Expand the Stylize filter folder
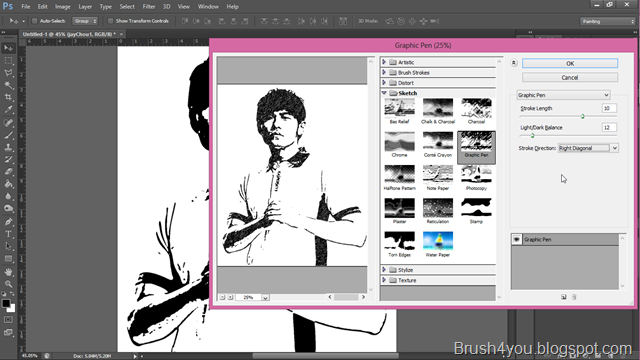640x360 pixels. [384, 270]
